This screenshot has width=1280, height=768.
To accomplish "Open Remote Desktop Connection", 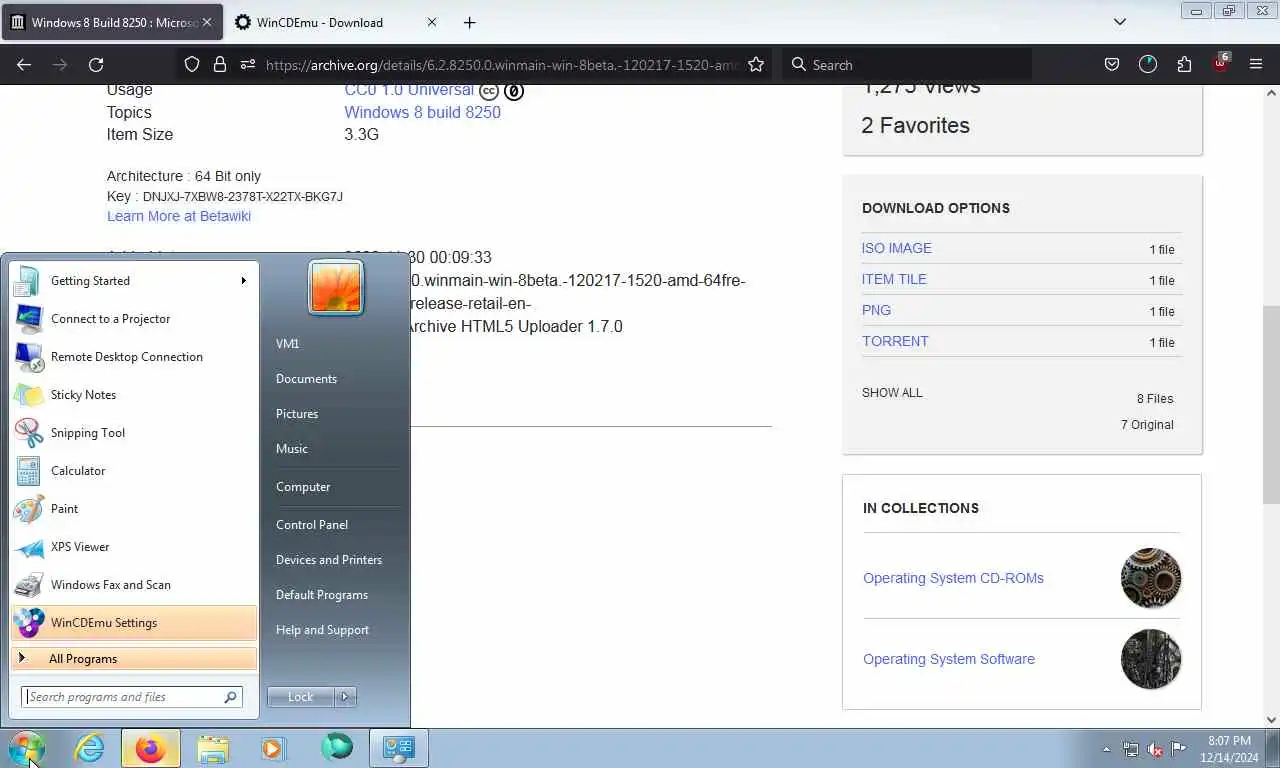I will click(x=133, y=357).
